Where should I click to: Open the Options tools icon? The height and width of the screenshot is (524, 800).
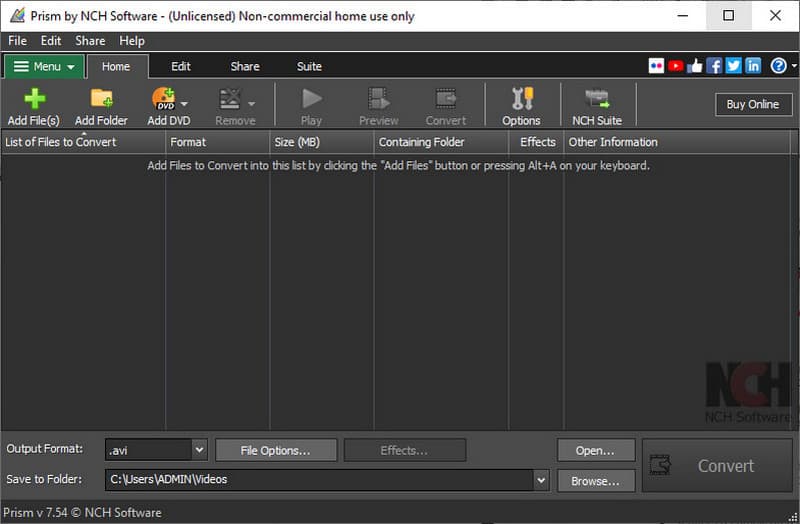click(521, 99)
